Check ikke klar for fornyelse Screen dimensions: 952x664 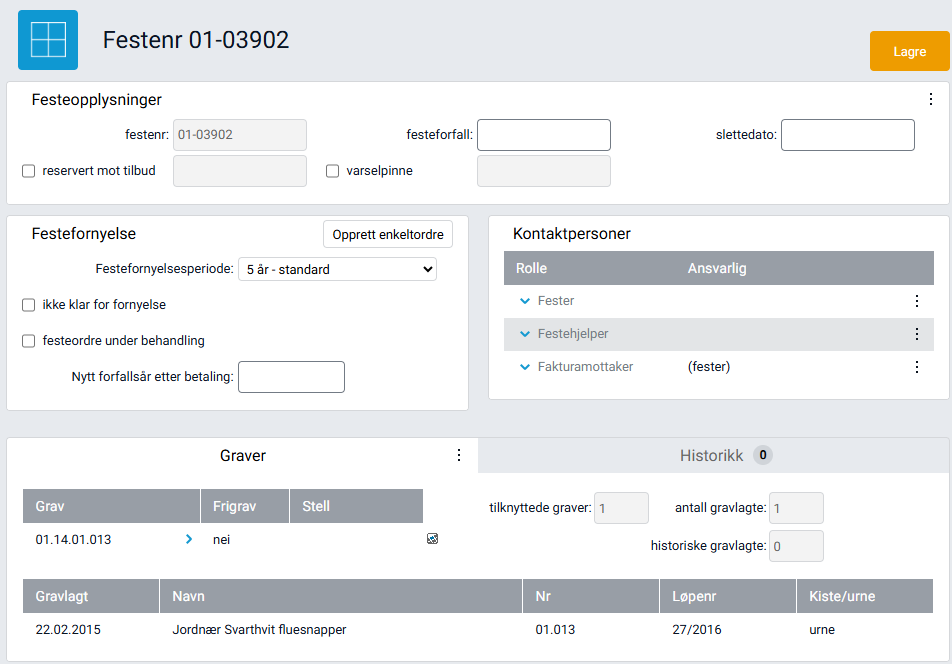pos(29,305)
